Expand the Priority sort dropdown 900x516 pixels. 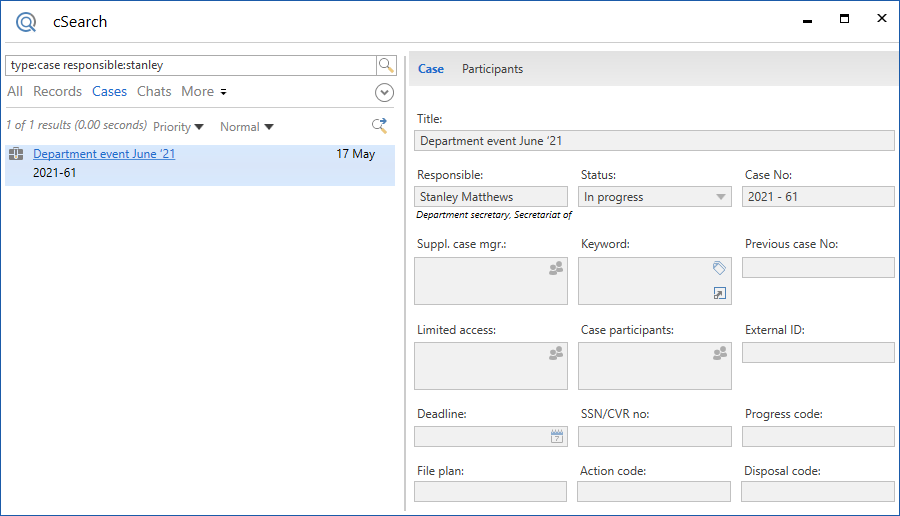point(178,127)
